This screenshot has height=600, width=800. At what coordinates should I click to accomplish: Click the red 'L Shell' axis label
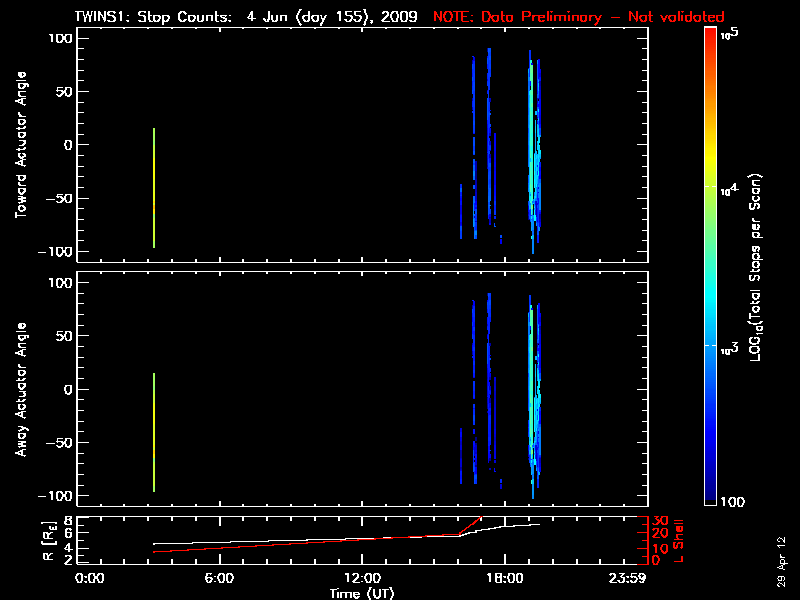click(x=679, y=539)
